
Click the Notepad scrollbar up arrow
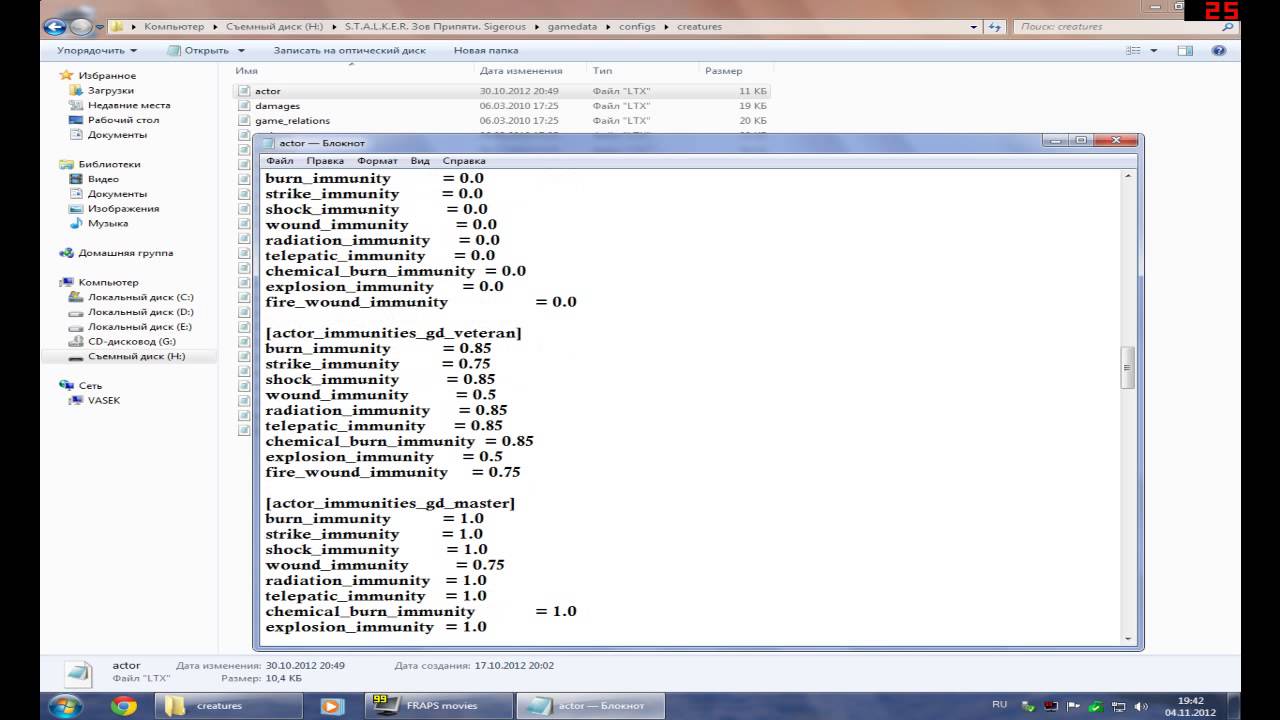1128,176
